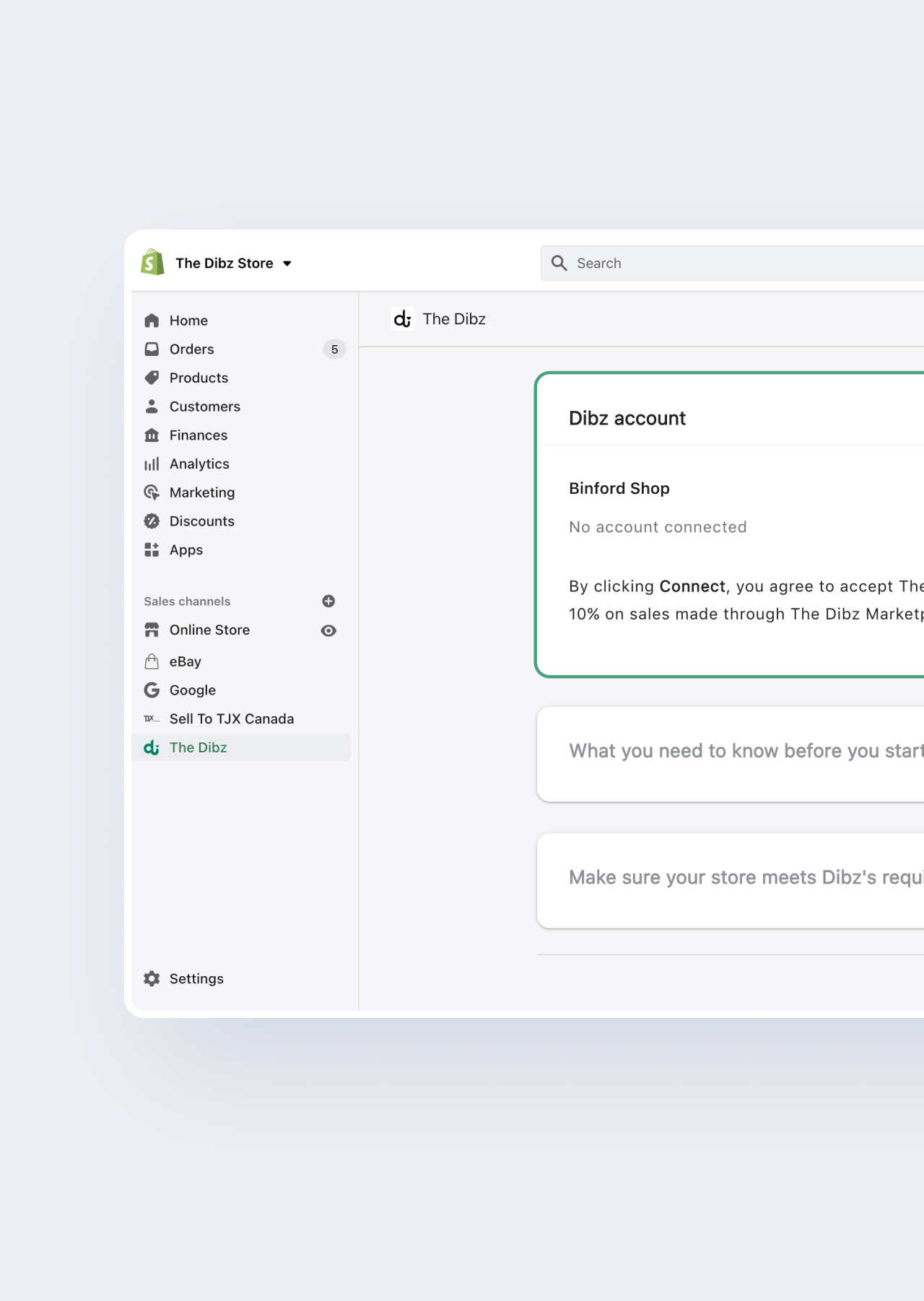Click the Customers person icon
The width and height of the screenshot is (924, 1301).
pyautogui.click(x=152, y=406)
